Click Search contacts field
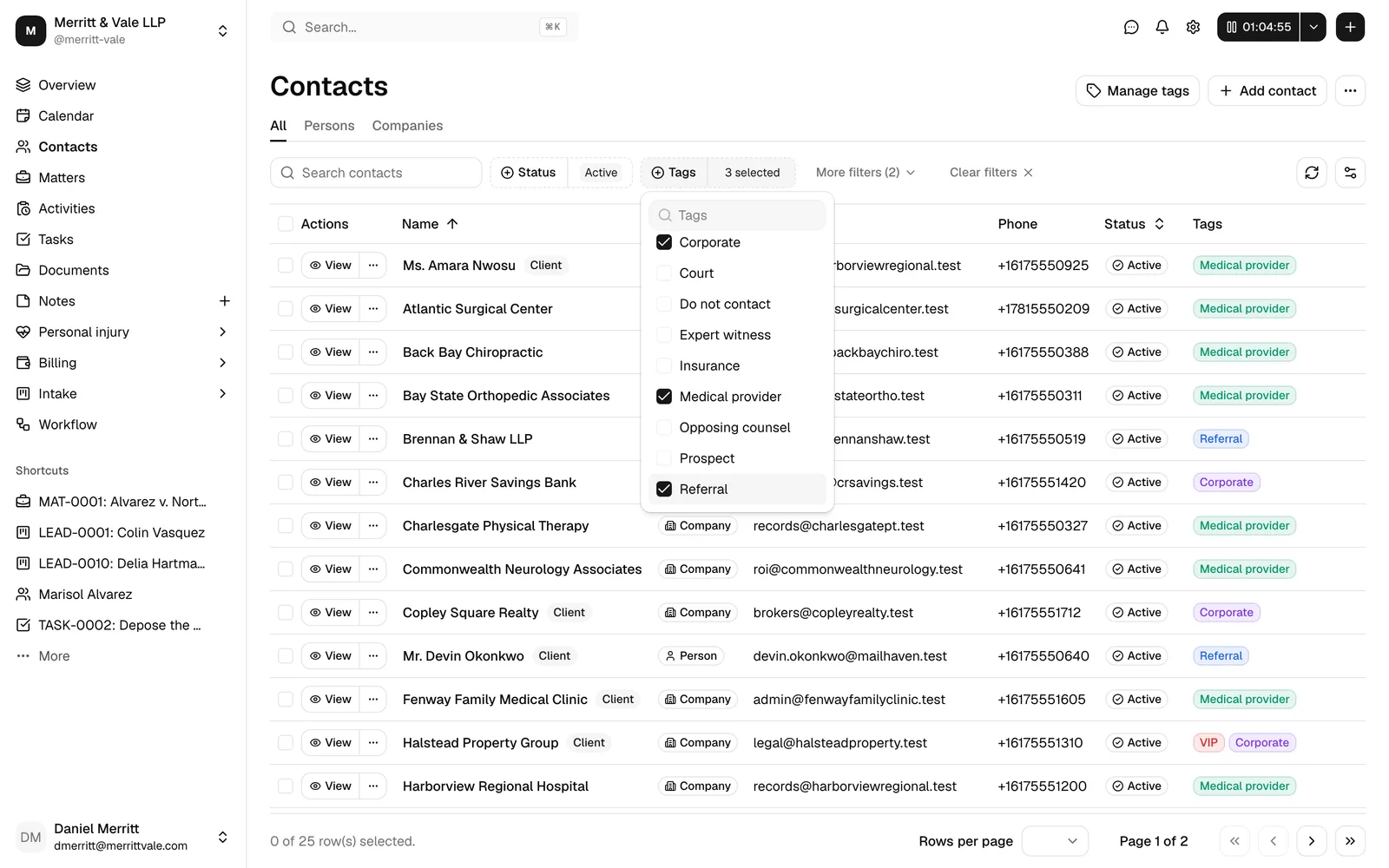The image size is (1389, 868). click(376, 173)
